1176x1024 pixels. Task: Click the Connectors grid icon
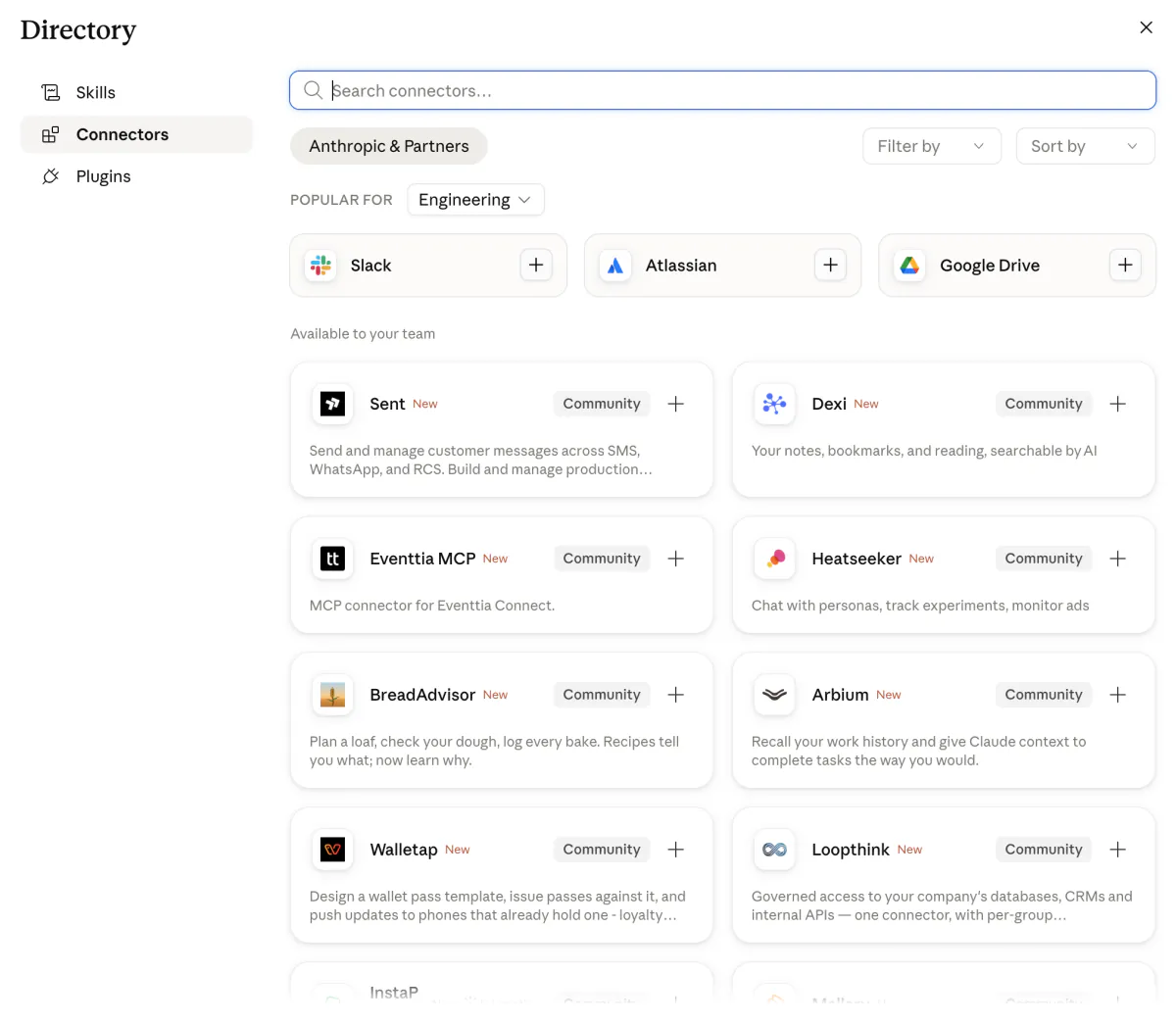pos(51,134)
